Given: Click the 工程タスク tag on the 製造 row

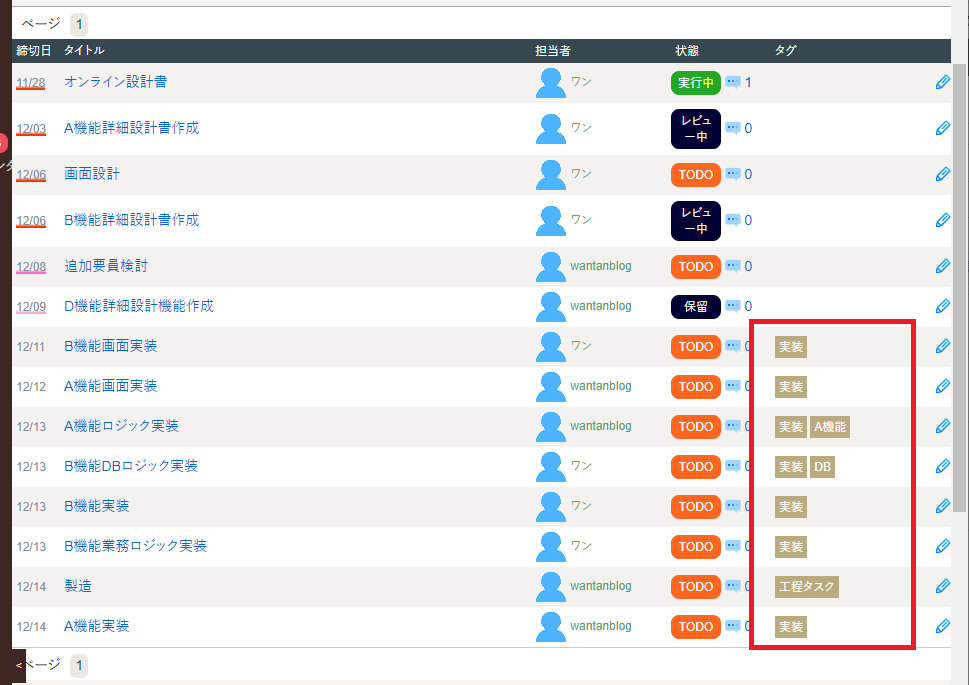Looking at the screenshot, I should click(x=806, y=587).
